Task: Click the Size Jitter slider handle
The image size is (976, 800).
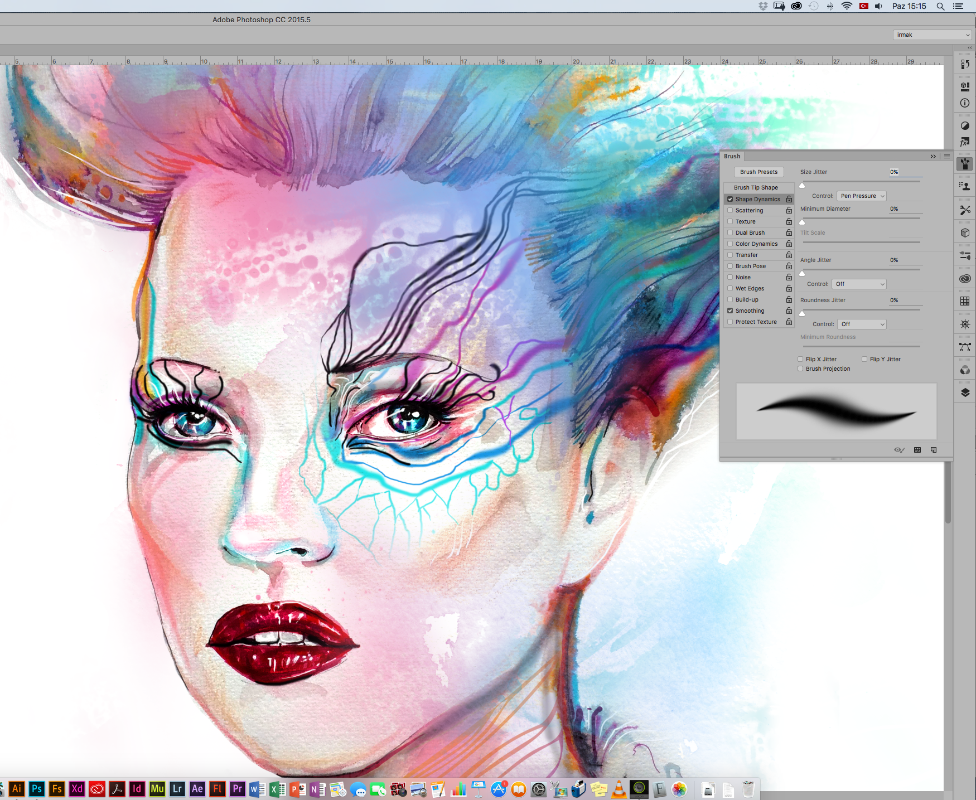Action: click(x=802, y=185)
